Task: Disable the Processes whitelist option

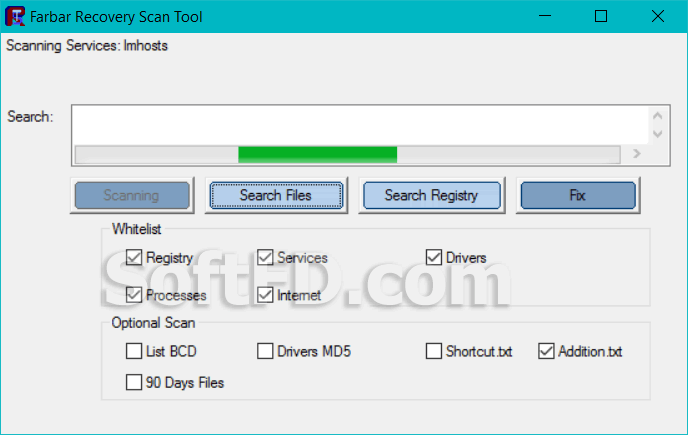Action: (x=134, y=295)
